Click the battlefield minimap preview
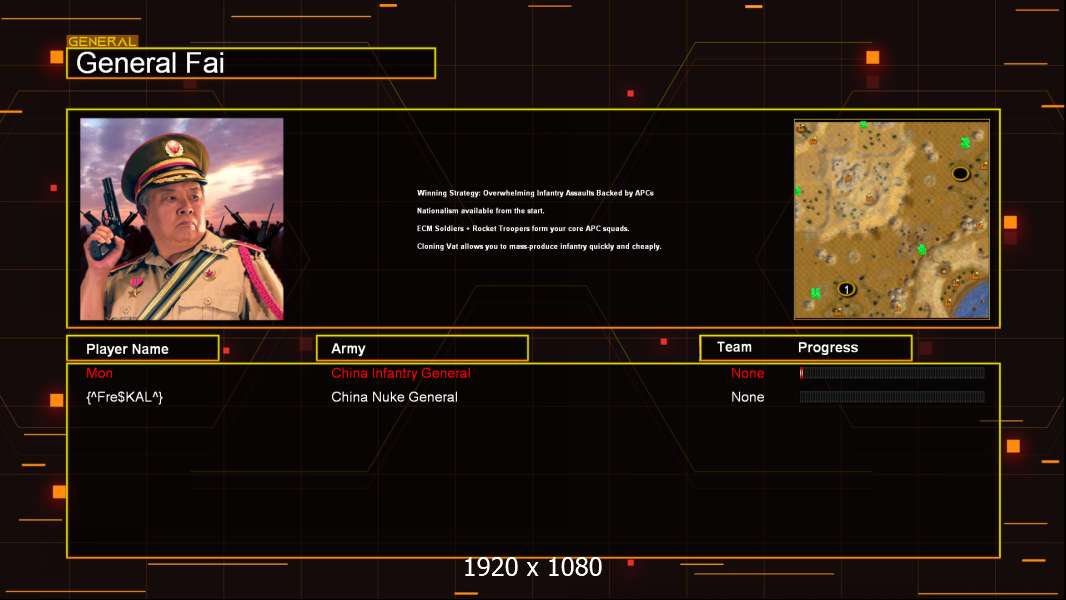 point(891,219)
